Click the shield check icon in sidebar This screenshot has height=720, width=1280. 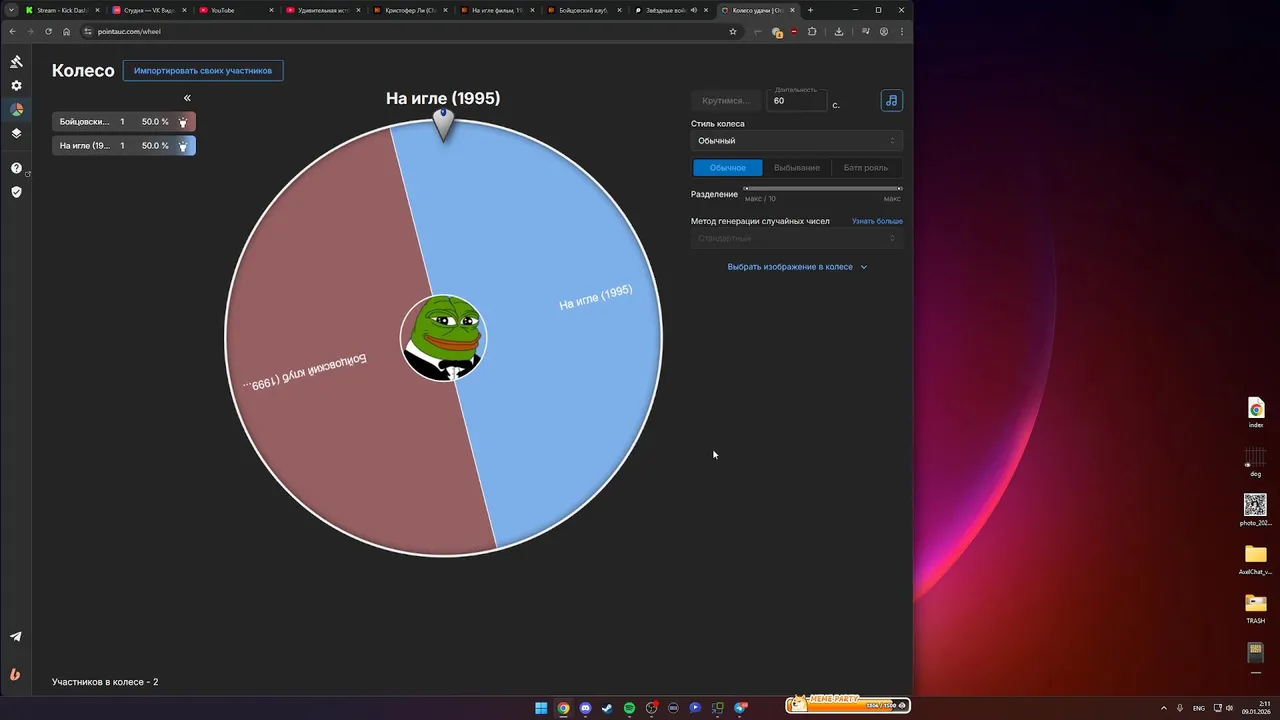[x=16, y=192]
